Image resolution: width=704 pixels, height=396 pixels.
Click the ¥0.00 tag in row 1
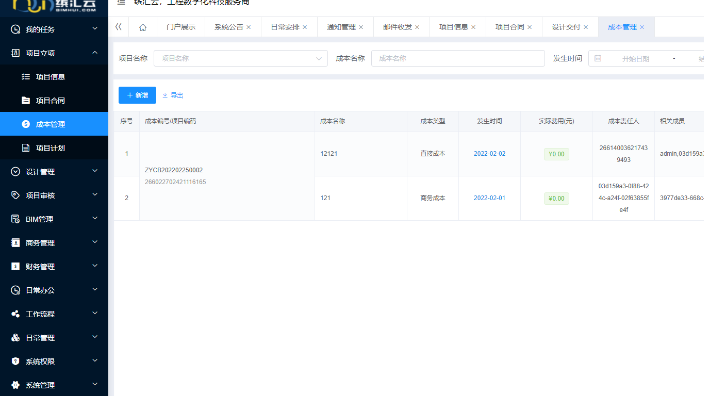pos(556,154)
